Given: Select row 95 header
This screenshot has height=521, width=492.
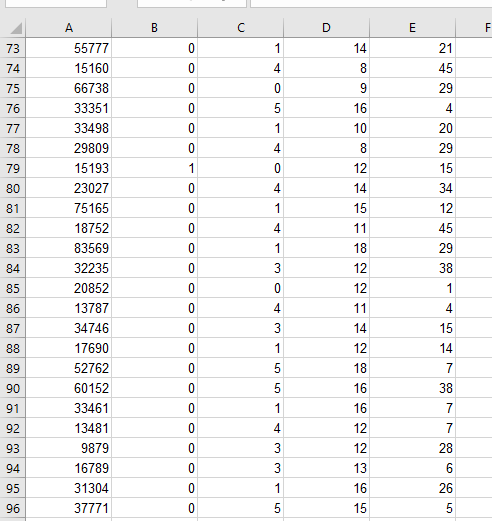Looking at the screenshot, I should [13, 488].
